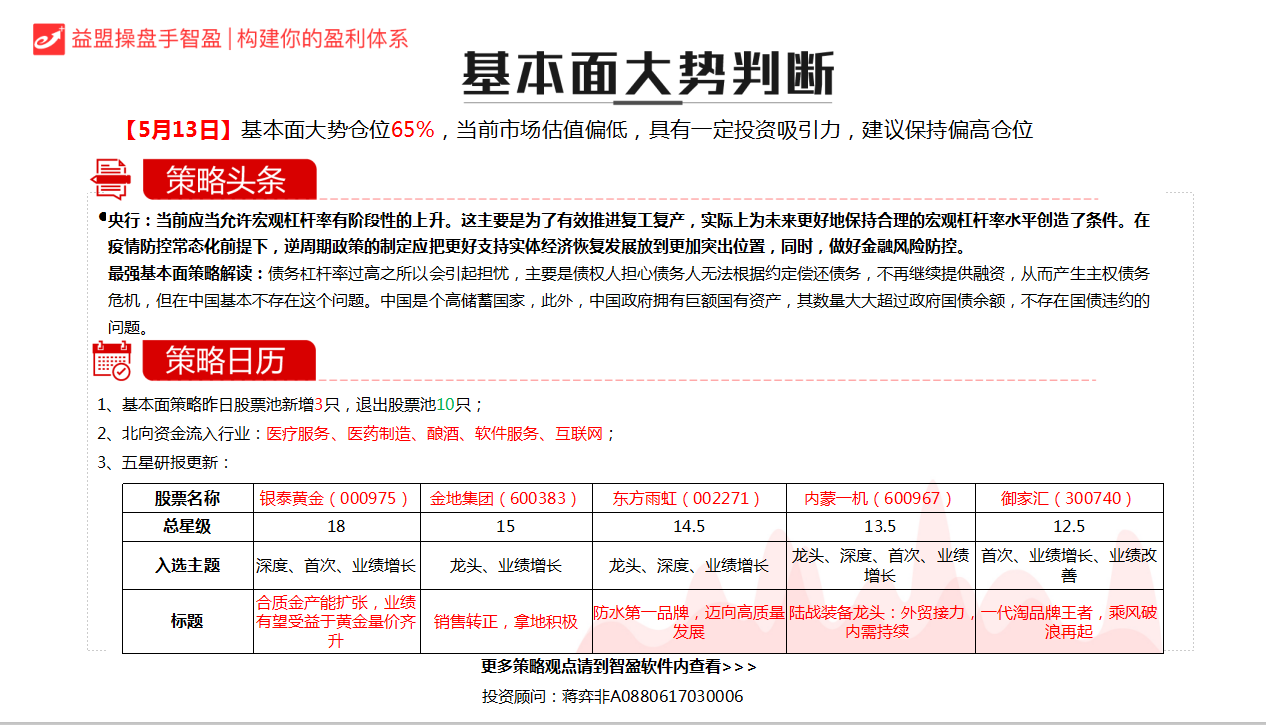Viewport: 1266px width, 725px height.
Task: Click the 【5月13日】 date label
Action: 179,130
